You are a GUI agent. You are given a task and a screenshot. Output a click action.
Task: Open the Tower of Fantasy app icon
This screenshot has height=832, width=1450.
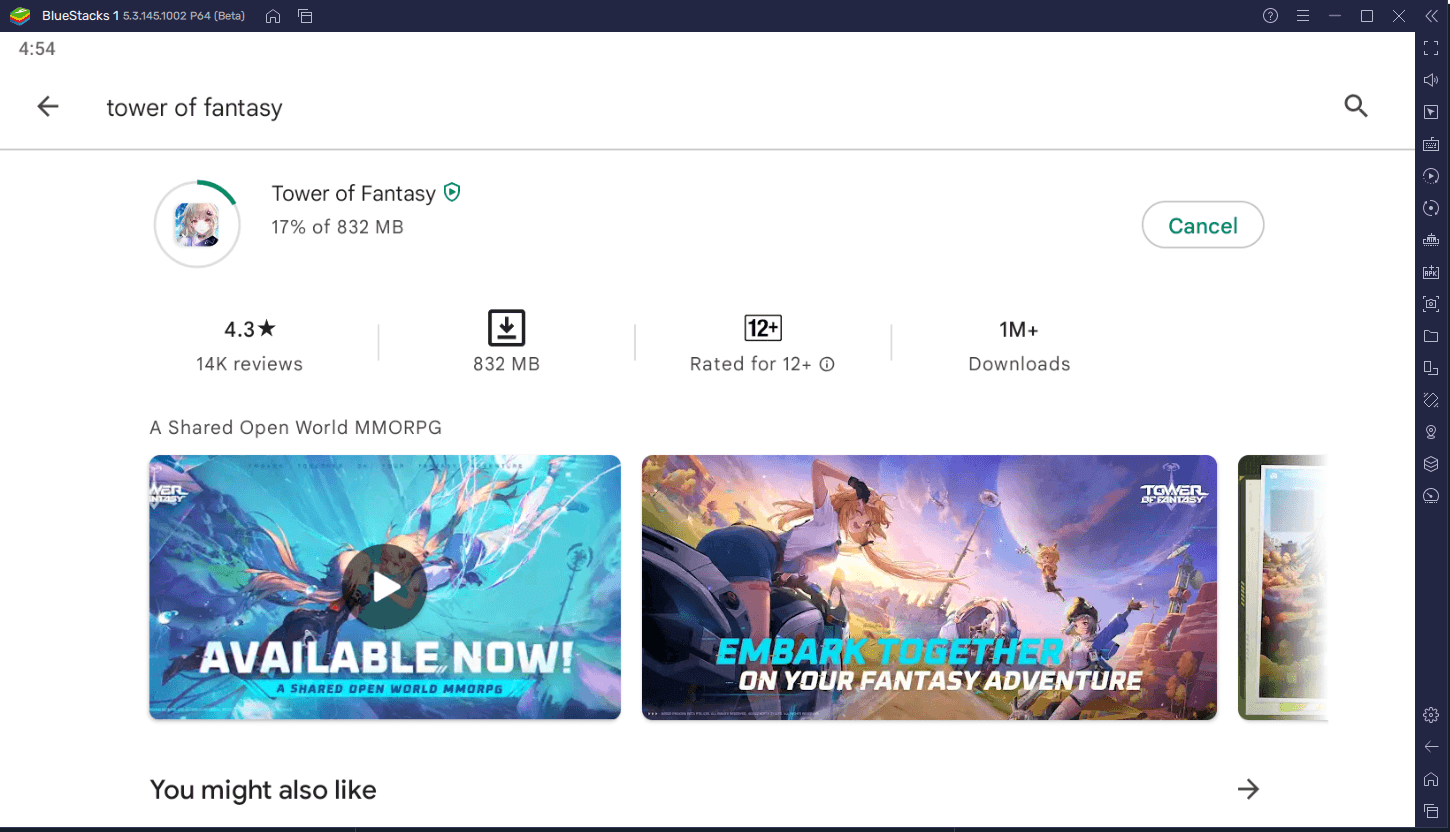coord(197,225)
